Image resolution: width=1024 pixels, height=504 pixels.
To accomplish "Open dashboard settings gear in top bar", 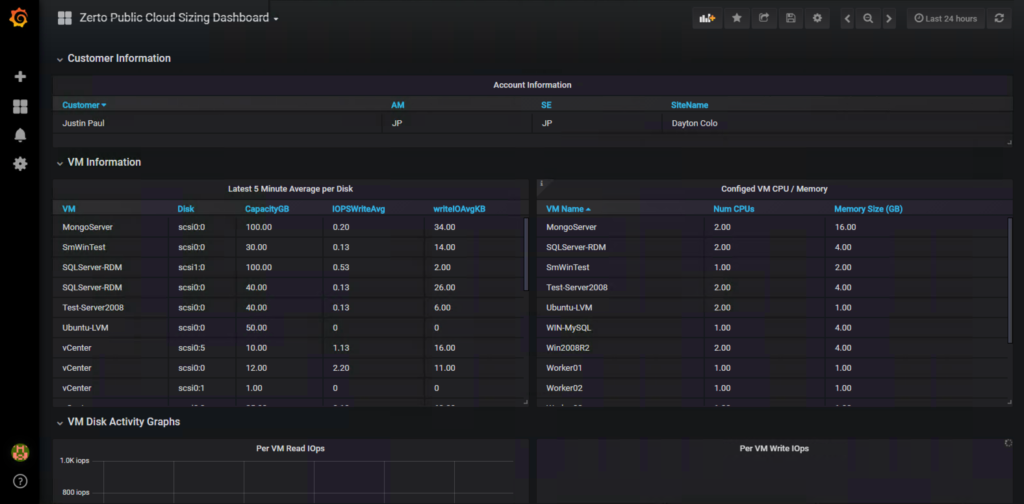I will click(817, 18).
